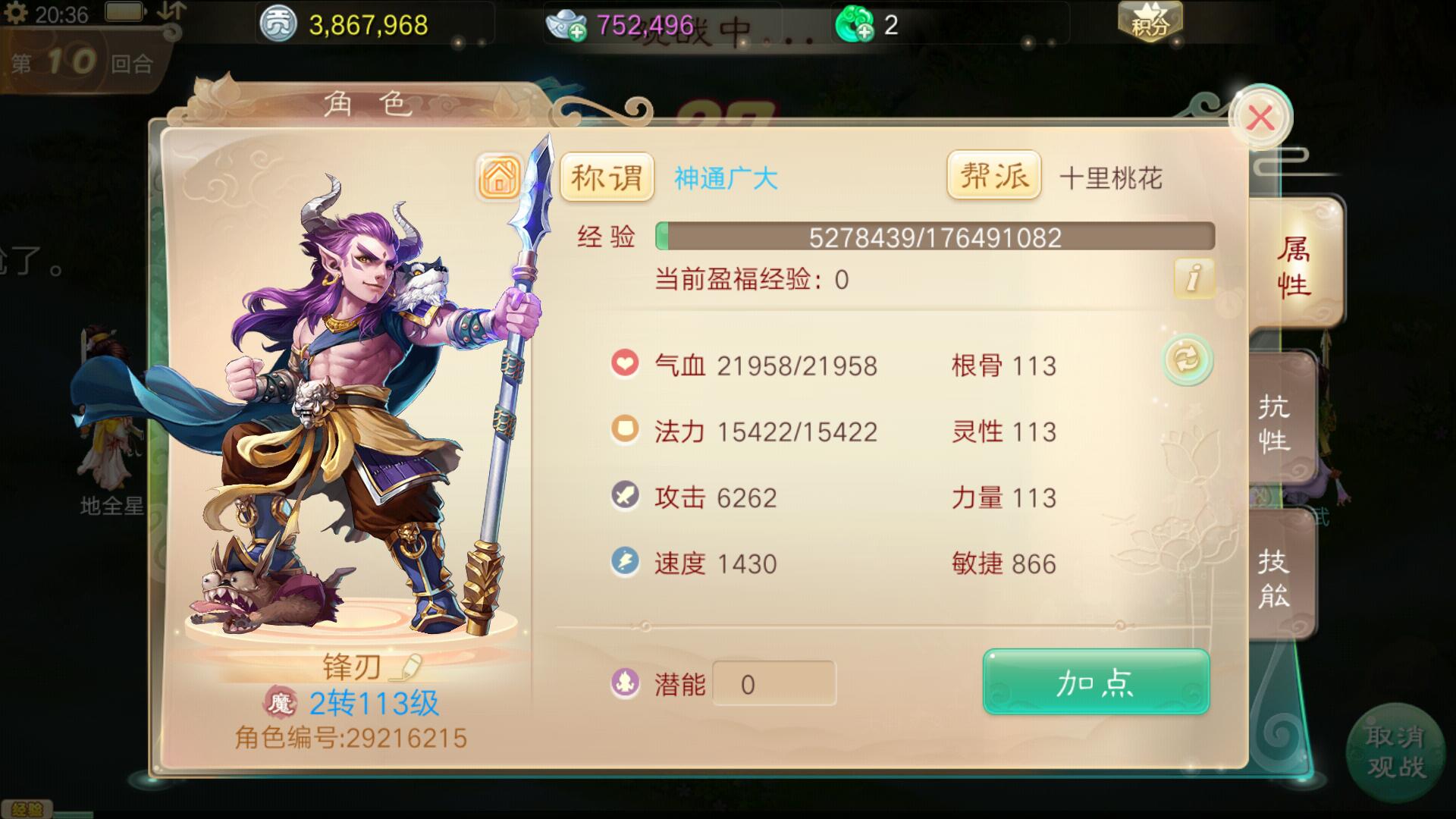1456x819 pixels.
Task: Tap the circular refresh attributes icon
Action: click(x=1187, y=359)
